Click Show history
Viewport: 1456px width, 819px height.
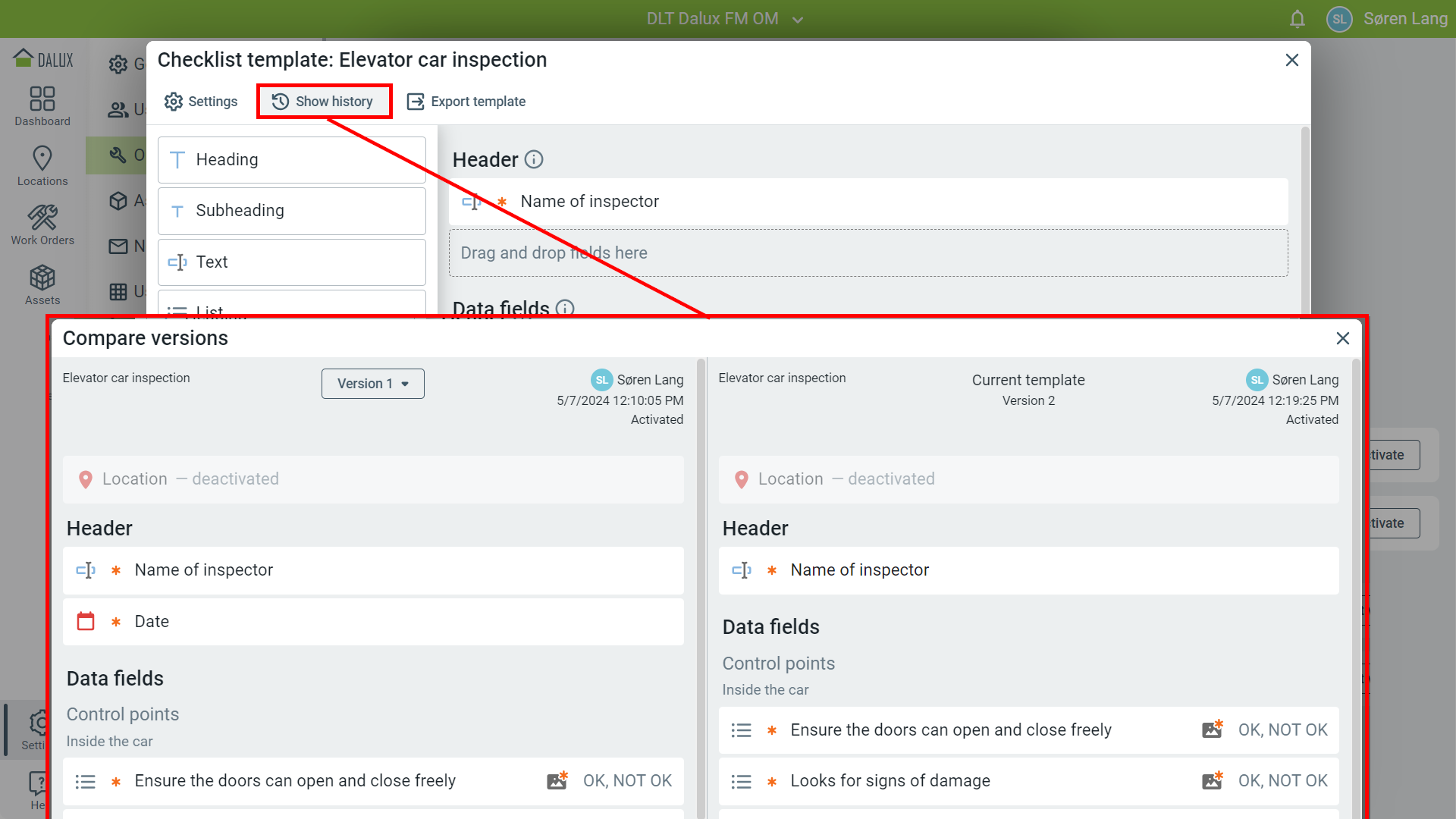pos(324,102)
